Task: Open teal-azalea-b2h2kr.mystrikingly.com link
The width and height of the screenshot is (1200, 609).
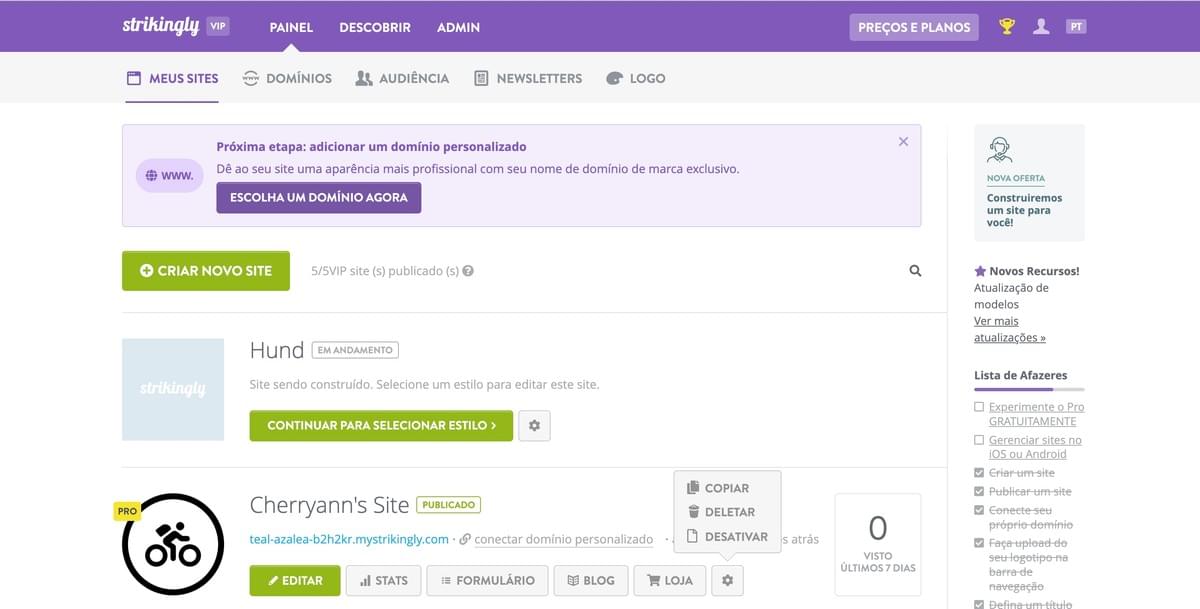Action: pos(349,539)
